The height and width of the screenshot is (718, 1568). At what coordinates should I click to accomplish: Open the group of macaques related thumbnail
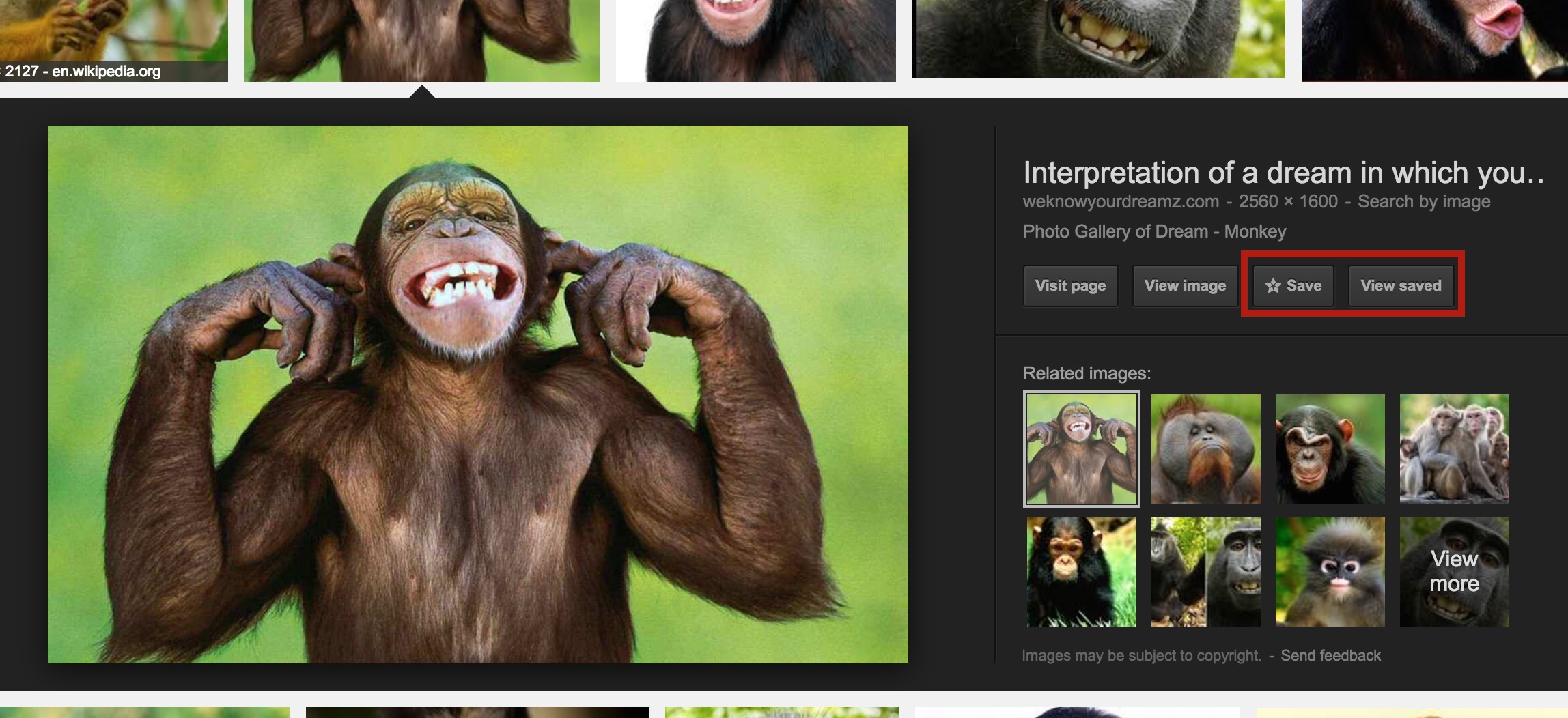1454,449
